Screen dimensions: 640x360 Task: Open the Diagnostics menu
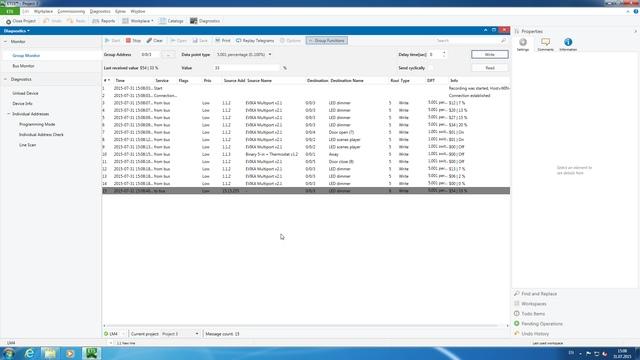coord(100,11)
